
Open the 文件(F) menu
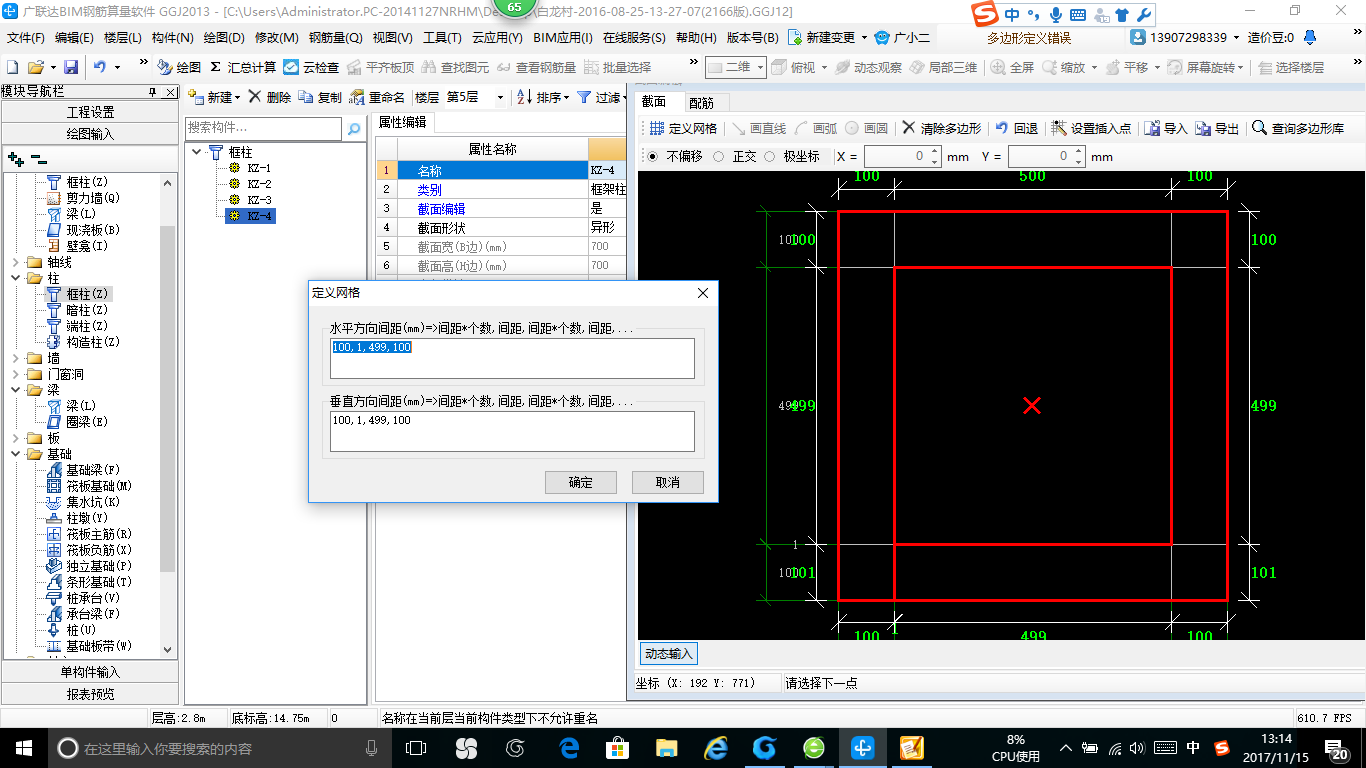(x=26, y=37)
